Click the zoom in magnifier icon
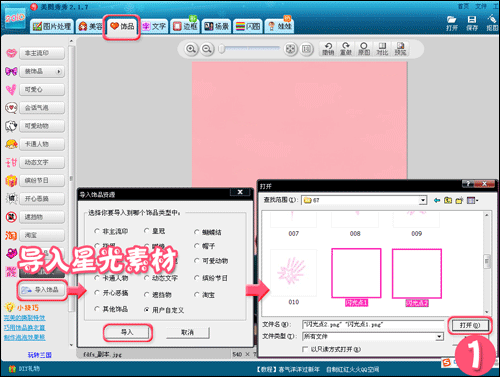 click(x=191, y=49)
